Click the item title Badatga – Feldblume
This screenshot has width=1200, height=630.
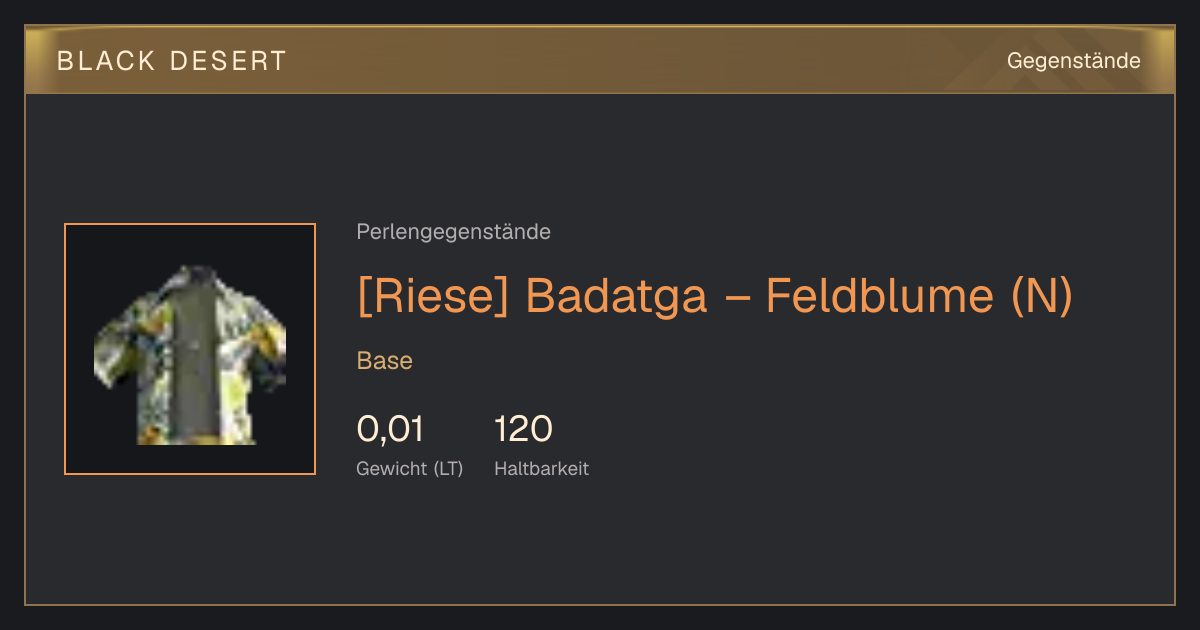tap(763, 296)
